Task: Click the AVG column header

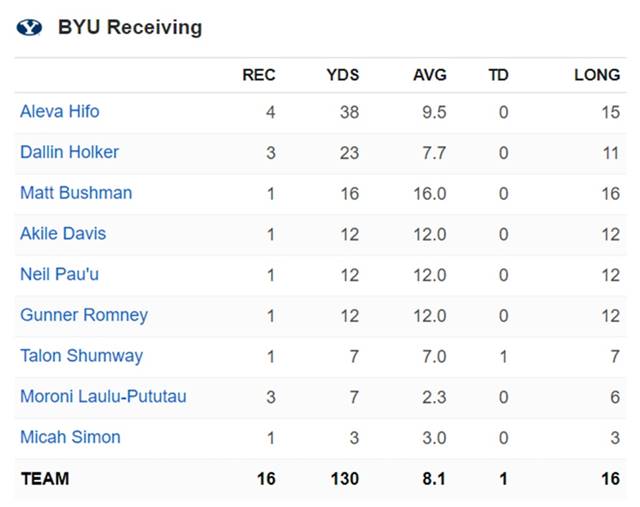Action: [430, 75]
